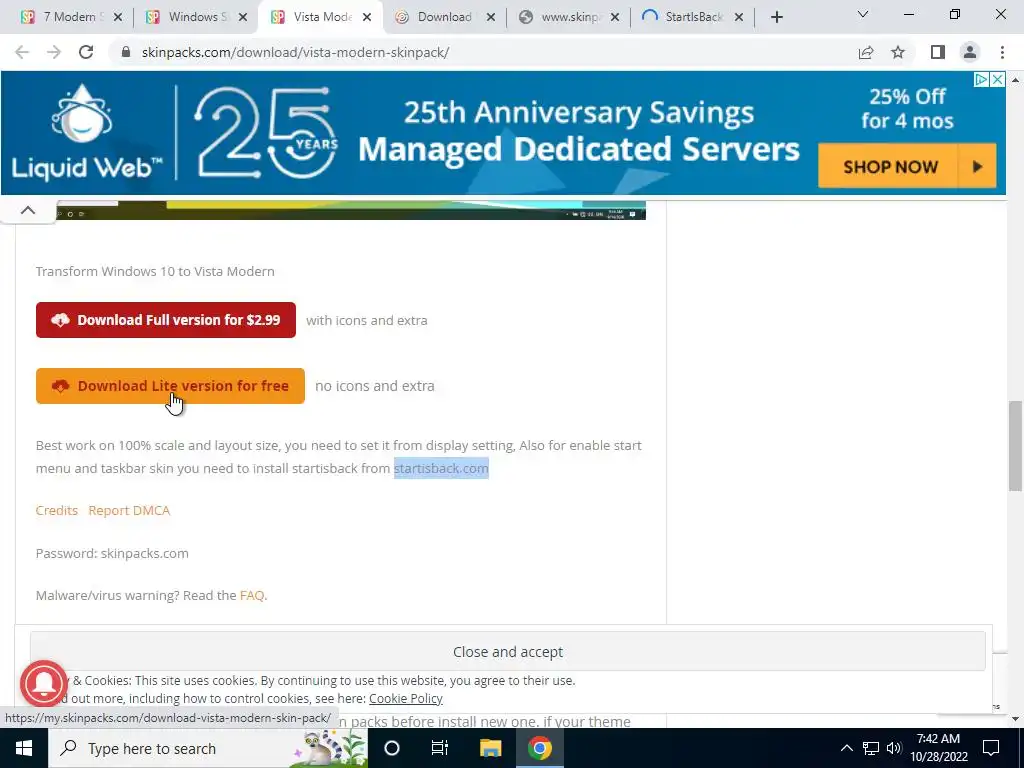Open the Credits link

[x=57, y=510]
